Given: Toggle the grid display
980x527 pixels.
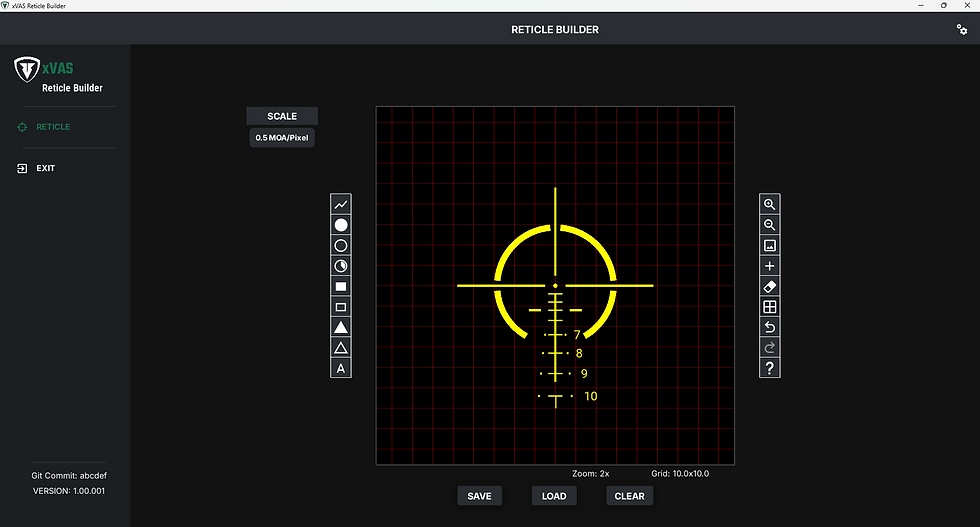Looking at the screenshot, I should (x=769, y=307).
